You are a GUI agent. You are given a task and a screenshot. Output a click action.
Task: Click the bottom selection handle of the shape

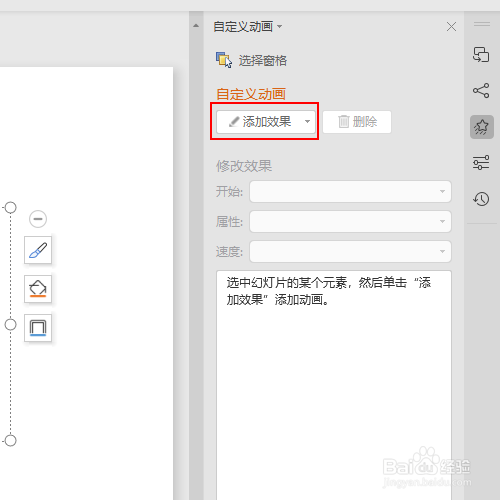(10, 440)
